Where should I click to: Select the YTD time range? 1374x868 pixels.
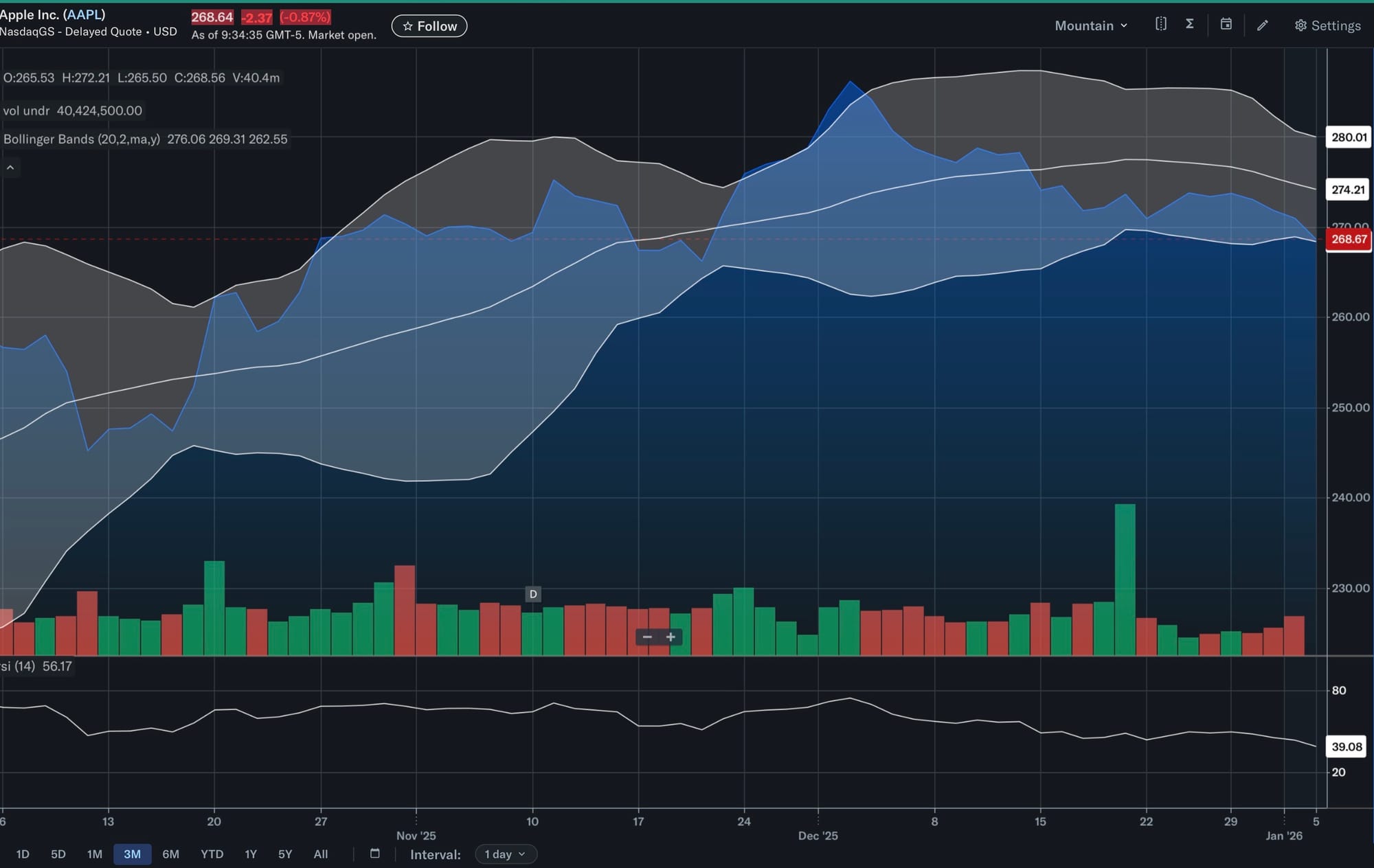point(212,854)
